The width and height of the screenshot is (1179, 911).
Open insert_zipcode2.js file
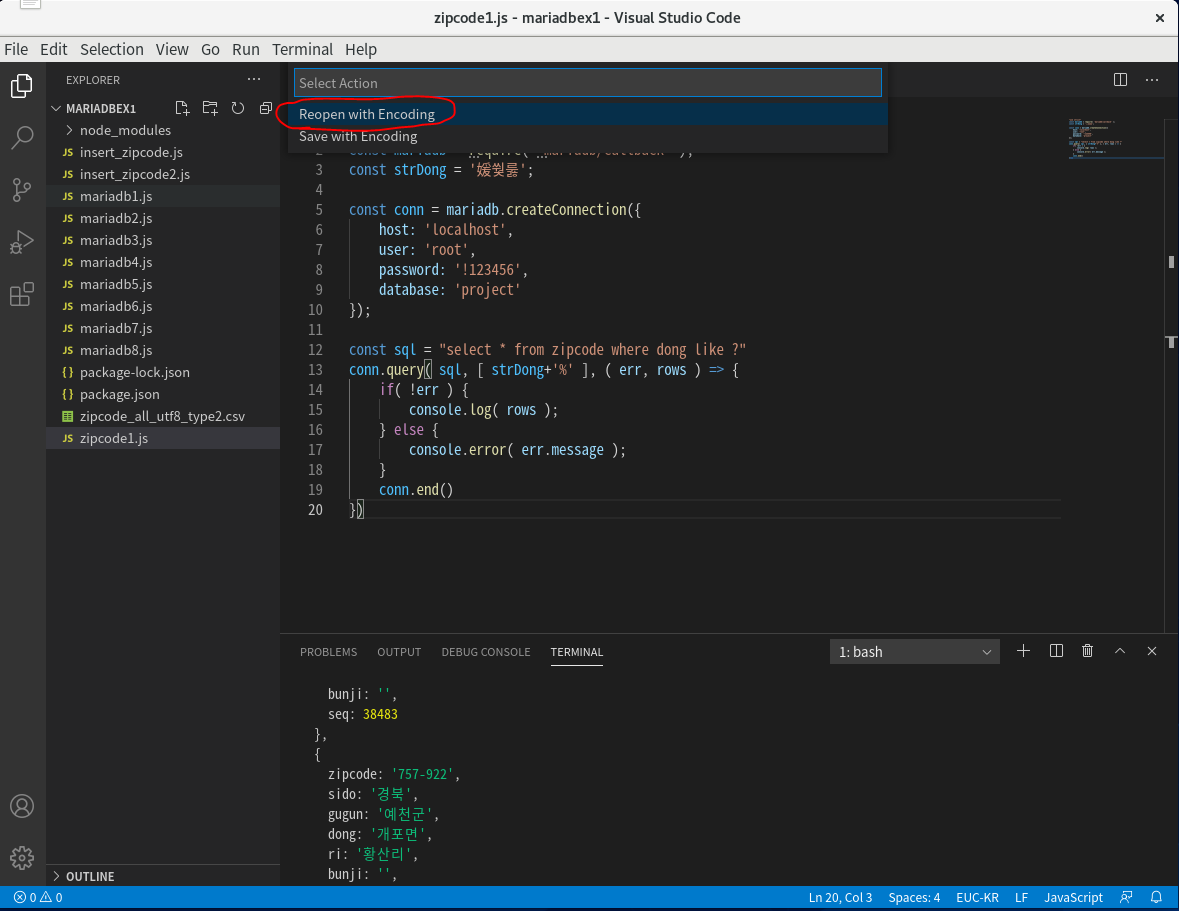tap(163, 174)
